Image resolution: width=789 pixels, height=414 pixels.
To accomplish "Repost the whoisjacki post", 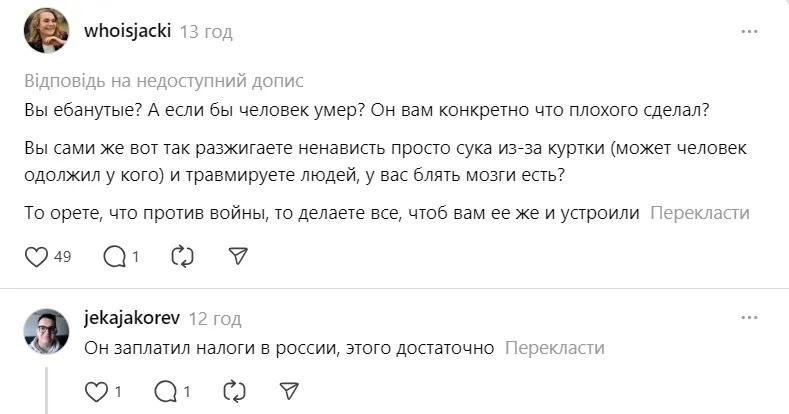I will (x=182, y=257).
